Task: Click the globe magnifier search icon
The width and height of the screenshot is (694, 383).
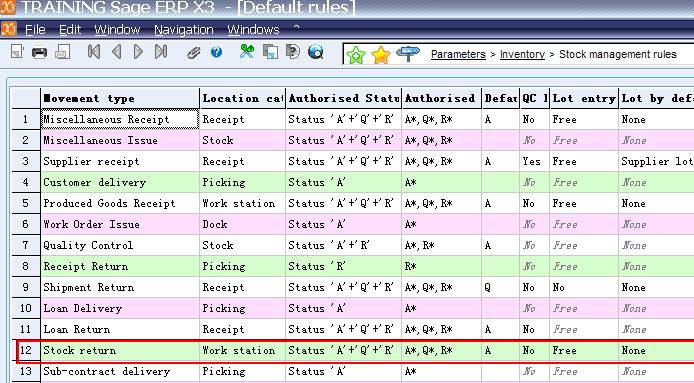Action: (316, 52)
